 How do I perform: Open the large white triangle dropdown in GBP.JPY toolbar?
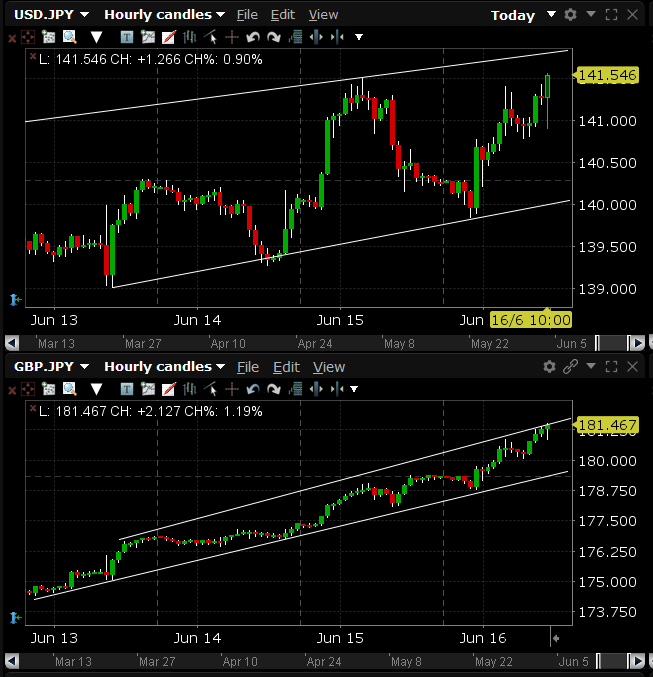tap(96, 389)
